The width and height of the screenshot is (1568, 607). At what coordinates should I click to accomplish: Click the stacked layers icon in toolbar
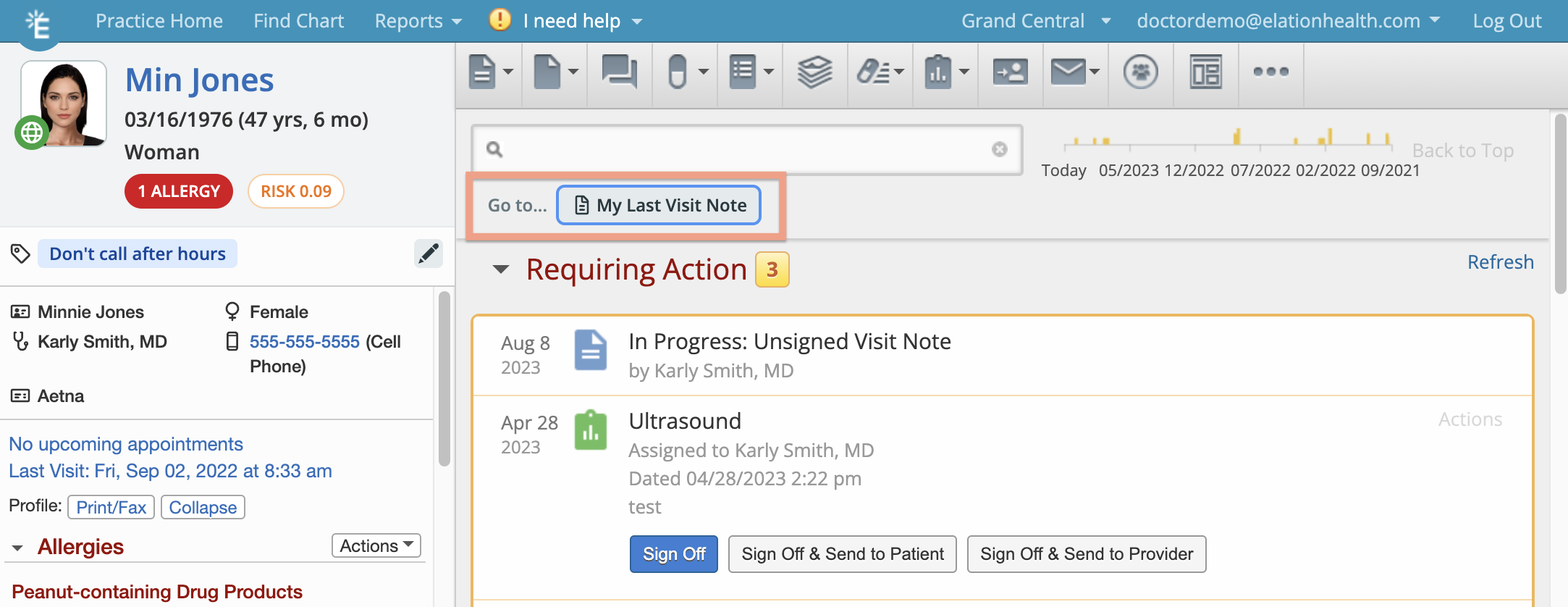[814, 72]
